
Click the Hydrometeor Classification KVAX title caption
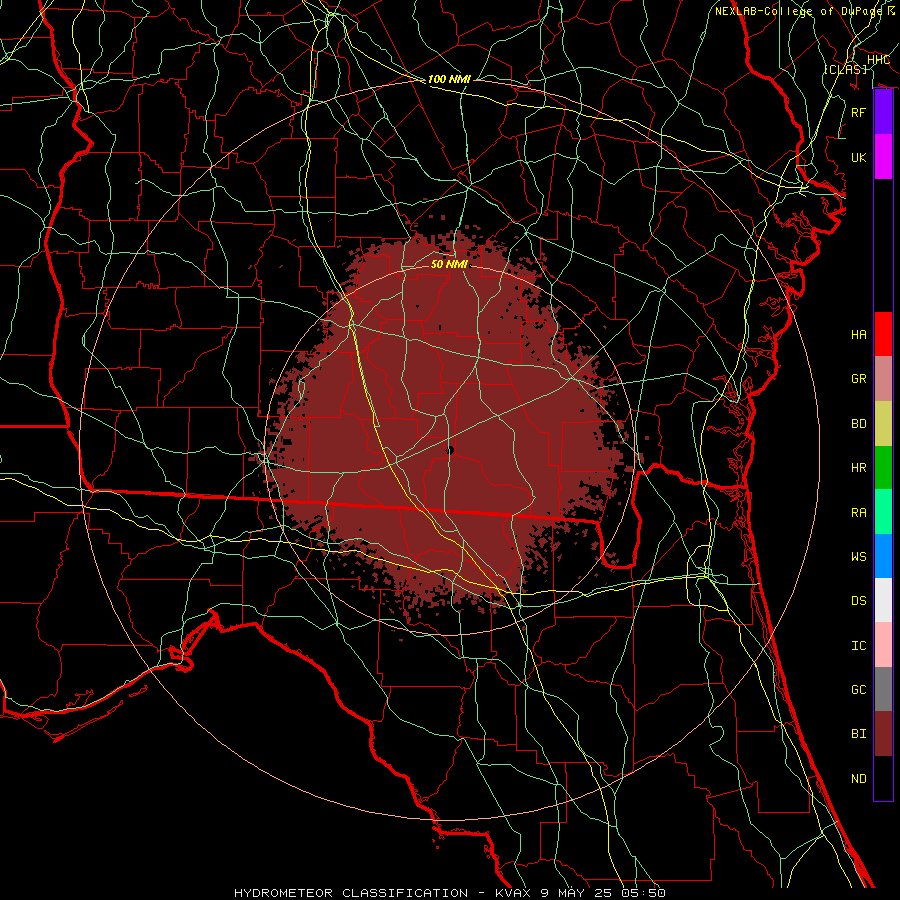[x=450, y=893]
